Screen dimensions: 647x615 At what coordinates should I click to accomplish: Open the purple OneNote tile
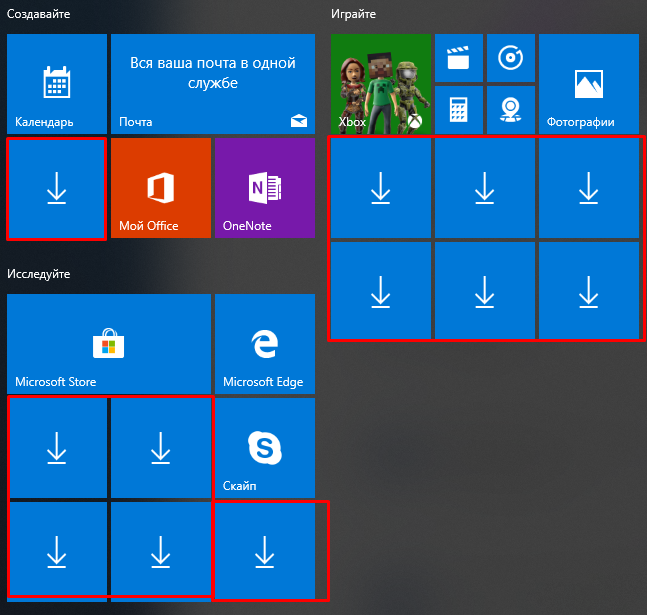pyautogui.click(x=265, y=188)
